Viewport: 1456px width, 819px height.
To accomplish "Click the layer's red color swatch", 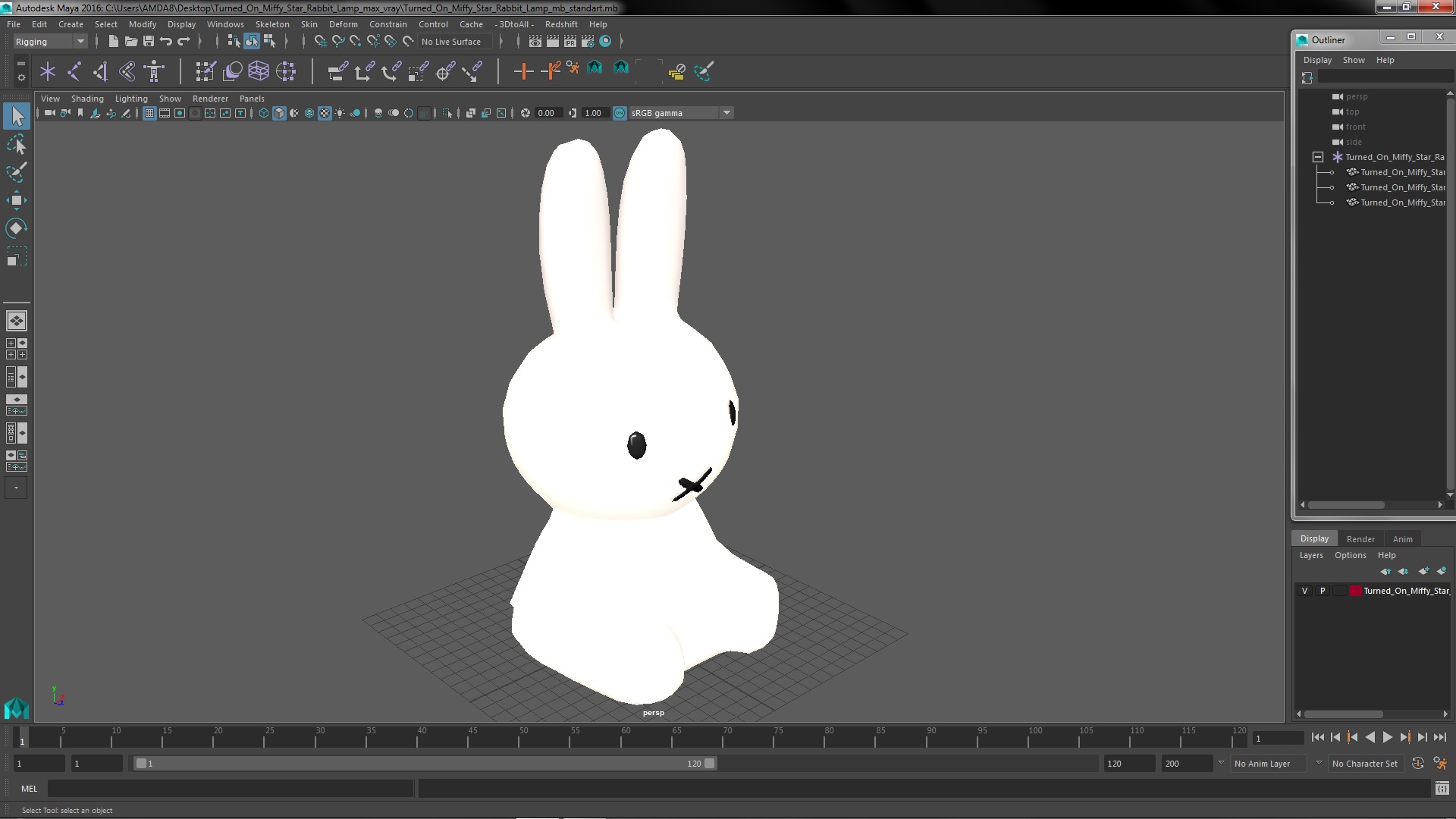I will [x=1355, y=591].
